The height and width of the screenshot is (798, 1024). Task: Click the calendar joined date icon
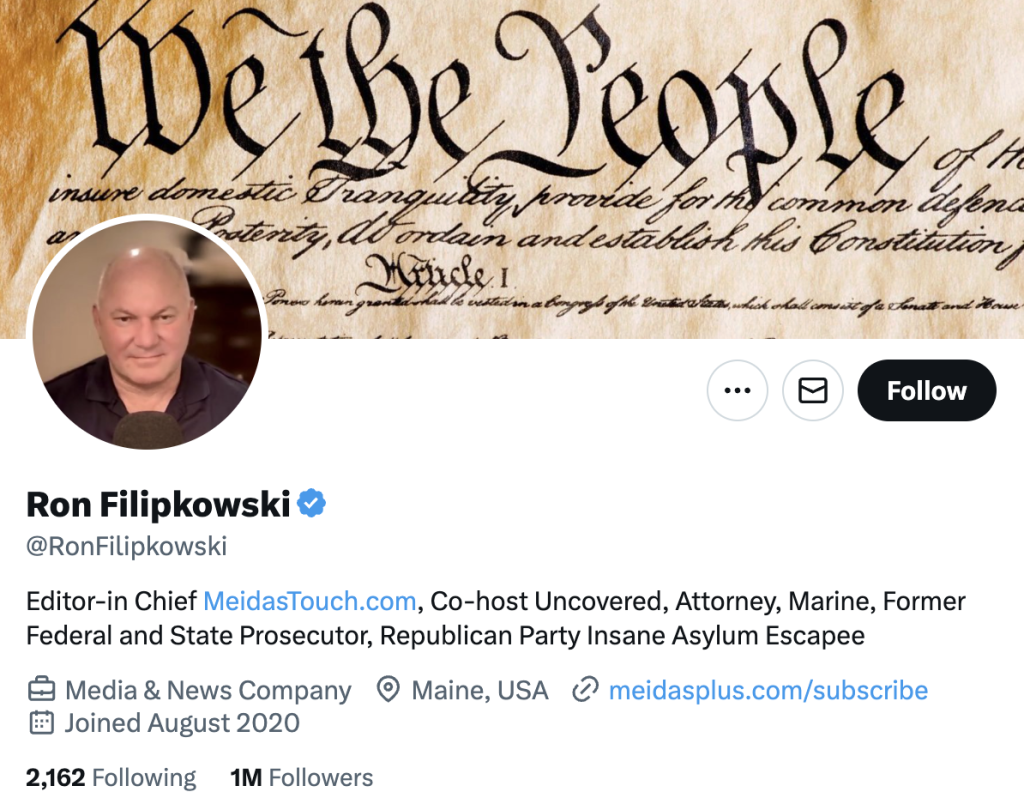click(x=41, y=722)
